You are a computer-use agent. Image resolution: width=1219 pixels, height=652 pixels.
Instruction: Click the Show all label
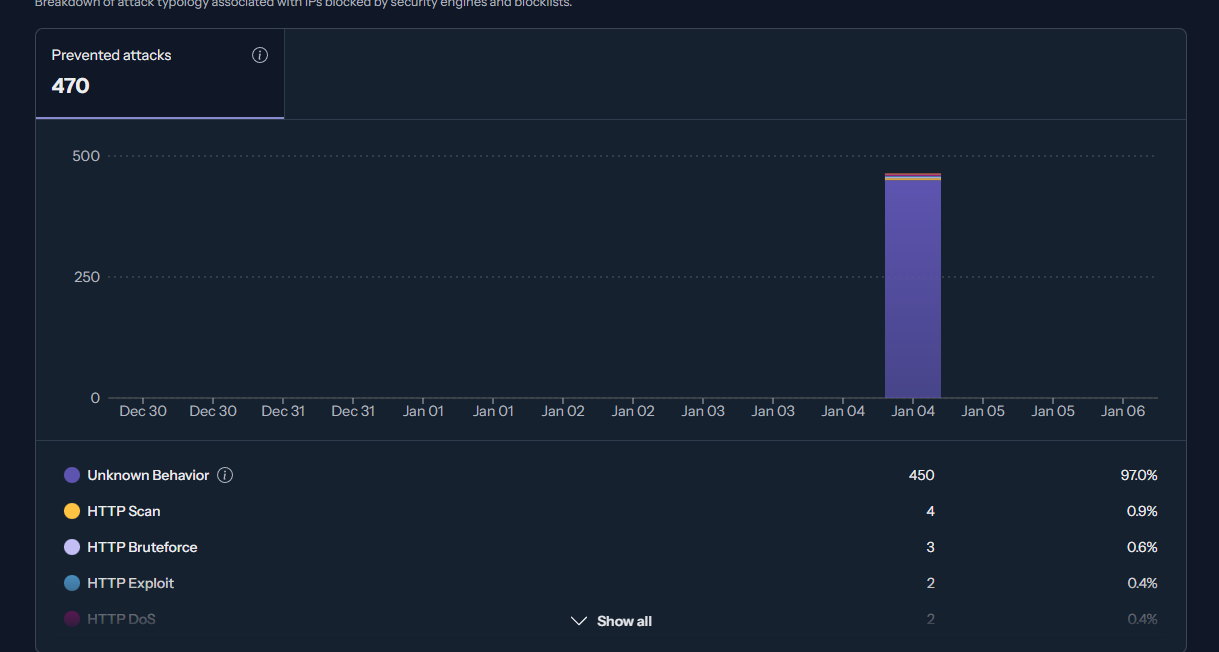coord(624,621)
